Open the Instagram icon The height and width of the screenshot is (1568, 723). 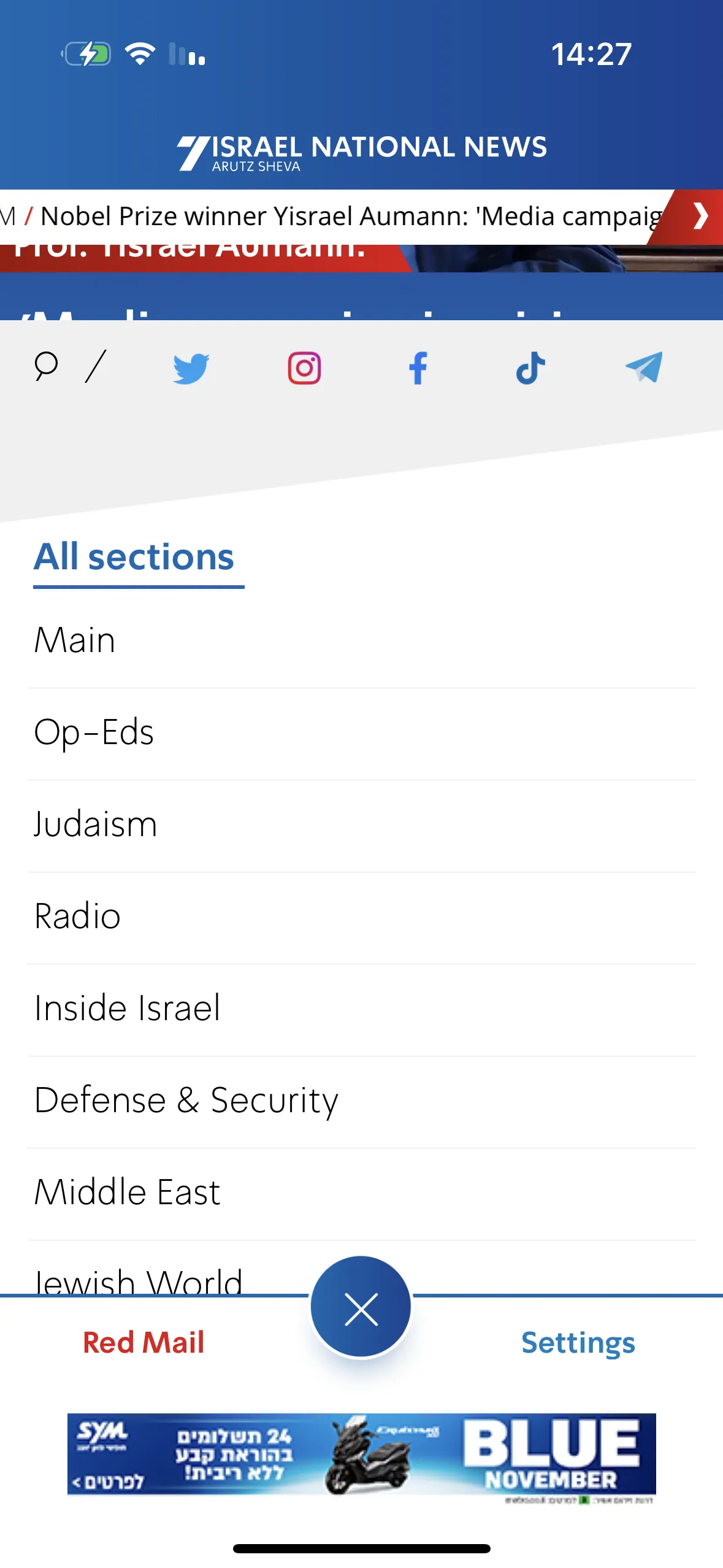pyautogui.click(x=304, y=368)
